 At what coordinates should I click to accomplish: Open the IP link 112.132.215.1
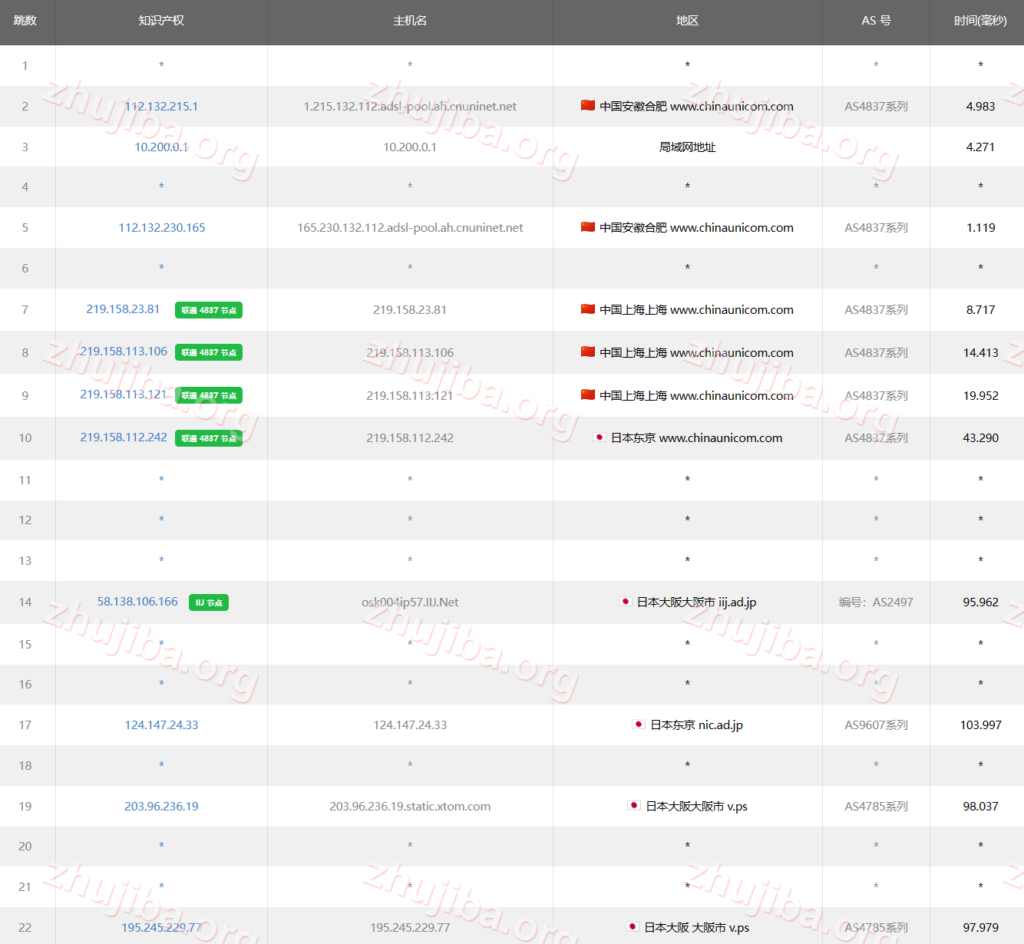pos(161,106)
